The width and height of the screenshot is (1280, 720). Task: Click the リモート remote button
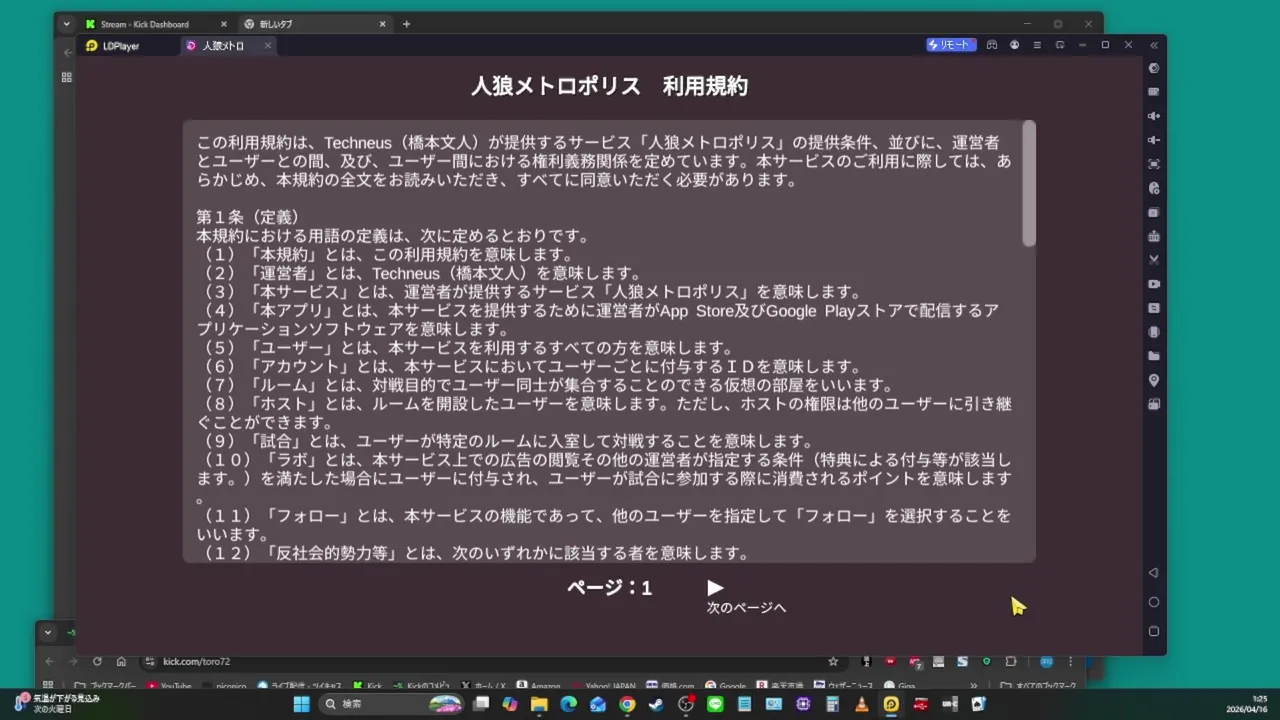950,45
